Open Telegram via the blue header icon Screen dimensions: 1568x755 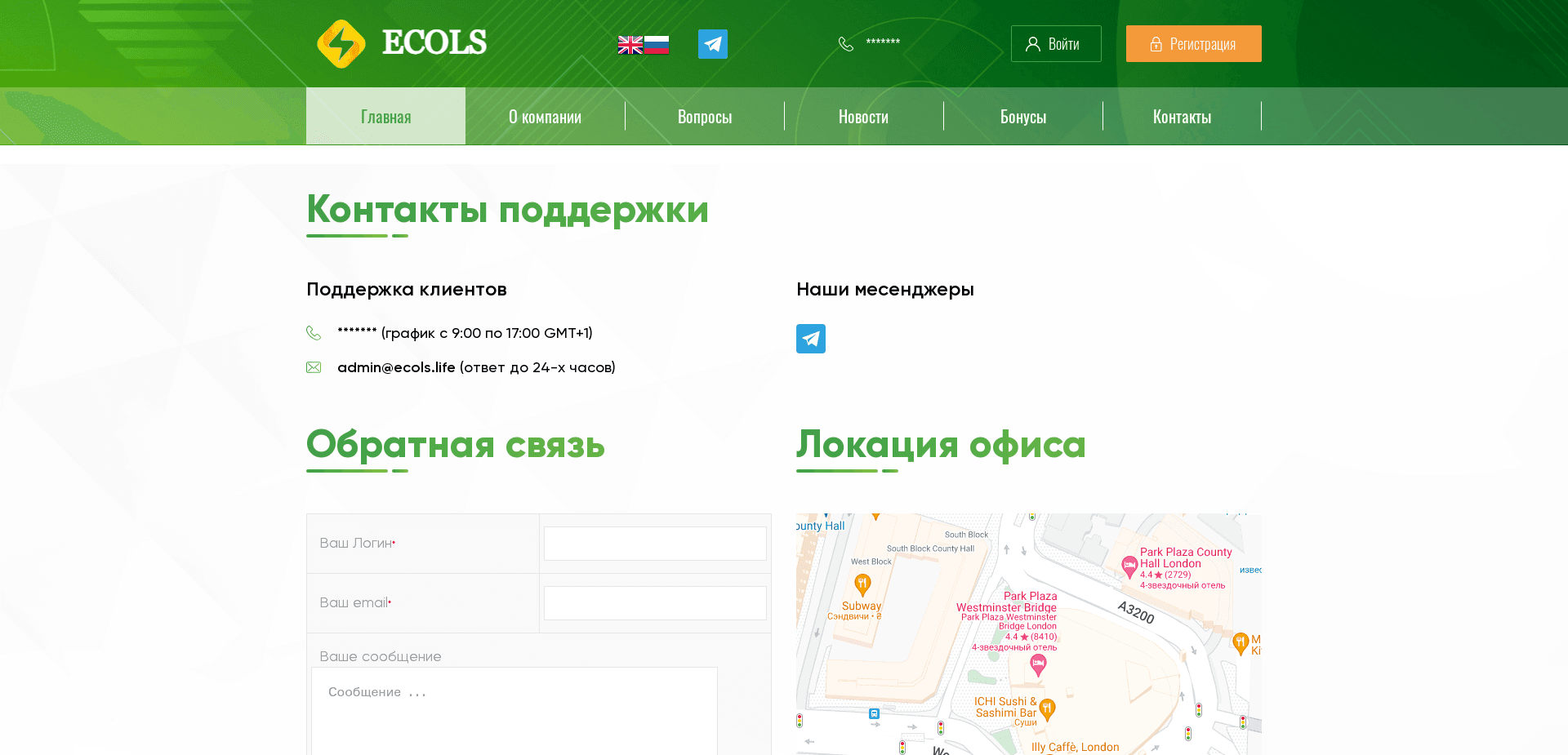coord(711,44)
